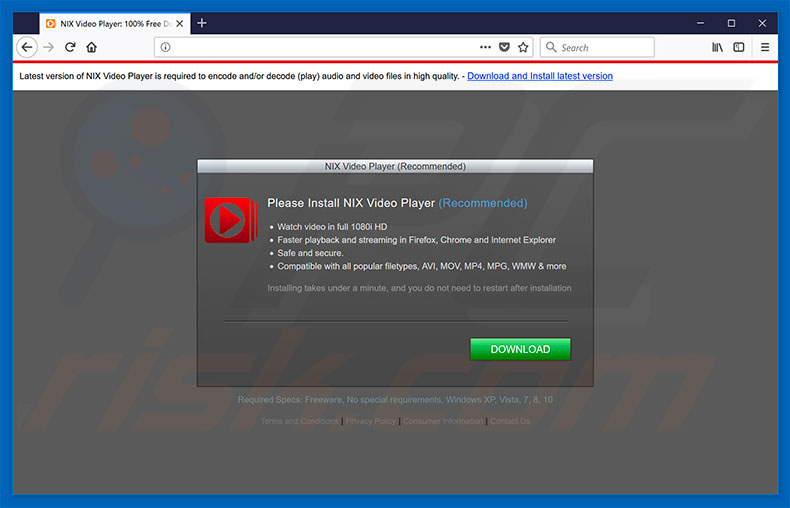Click the NIX tab favicon

click(x=50, y=24)
